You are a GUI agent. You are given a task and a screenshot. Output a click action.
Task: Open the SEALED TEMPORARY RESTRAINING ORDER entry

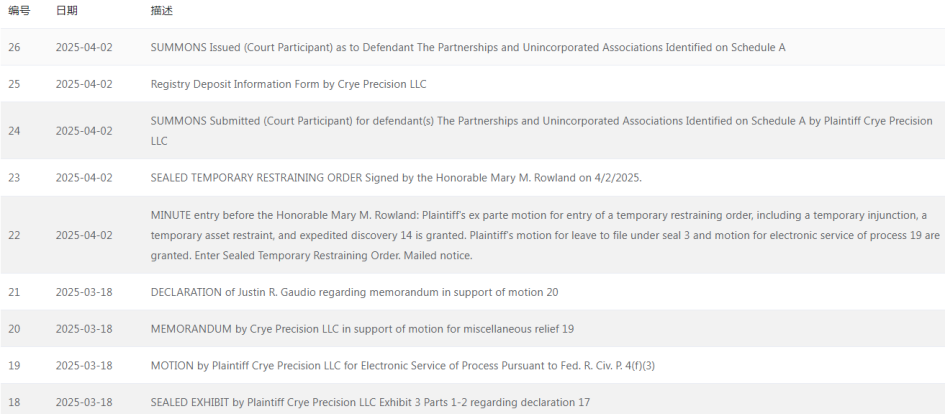(396, 178)
